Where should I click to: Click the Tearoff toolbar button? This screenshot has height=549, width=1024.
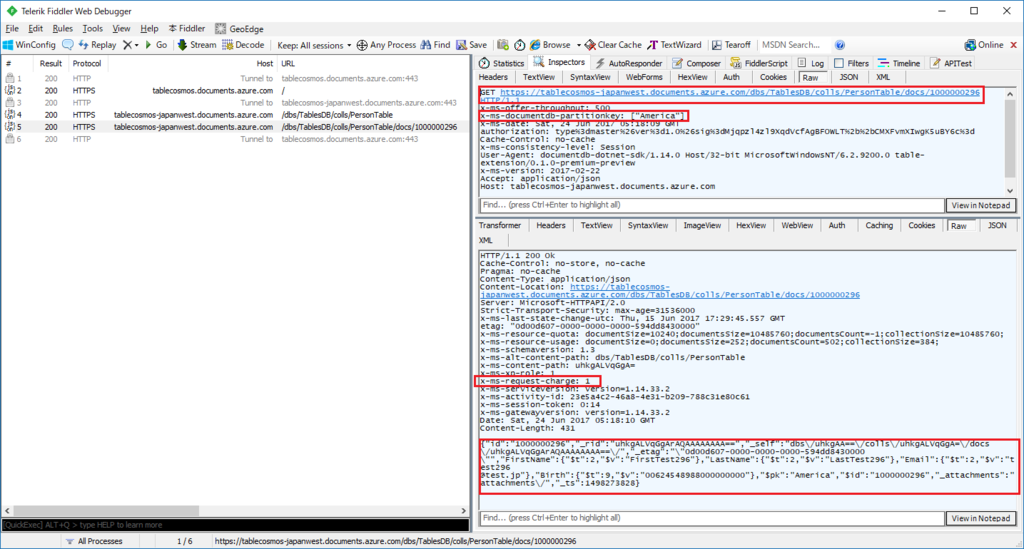click(x=731, y=45)
